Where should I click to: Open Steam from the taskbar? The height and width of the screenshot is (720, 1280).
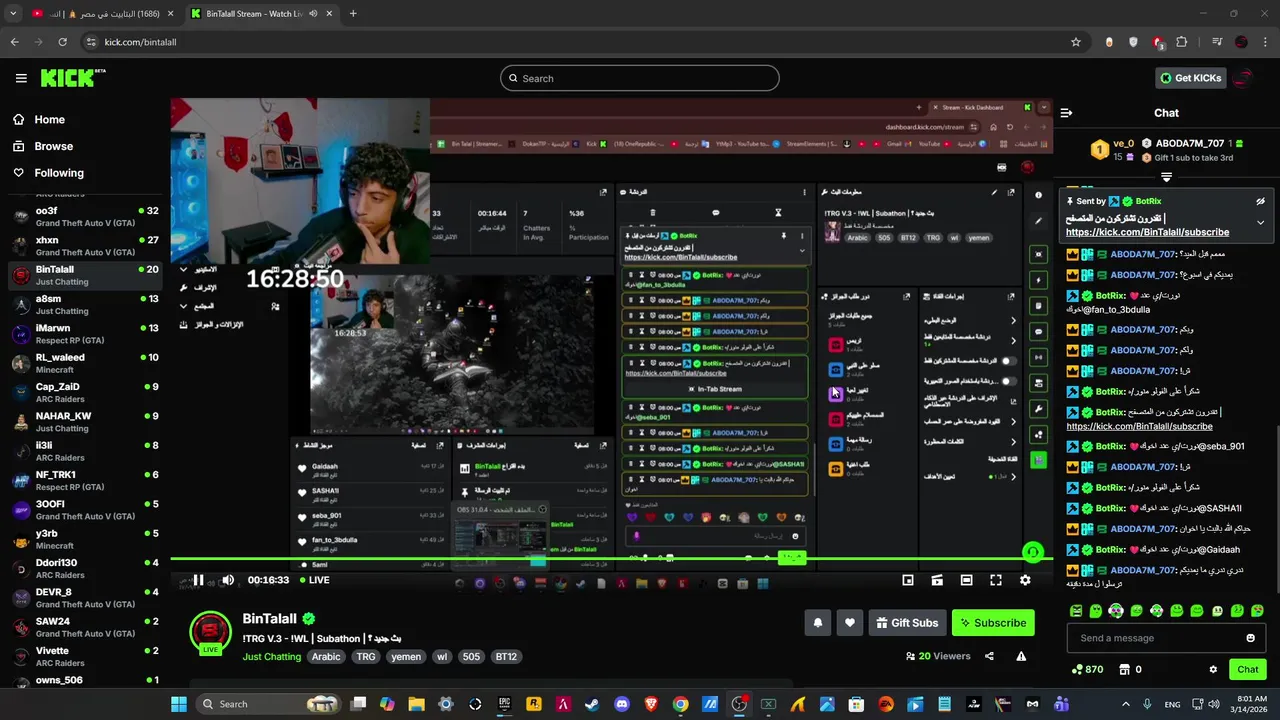[593, 704]
